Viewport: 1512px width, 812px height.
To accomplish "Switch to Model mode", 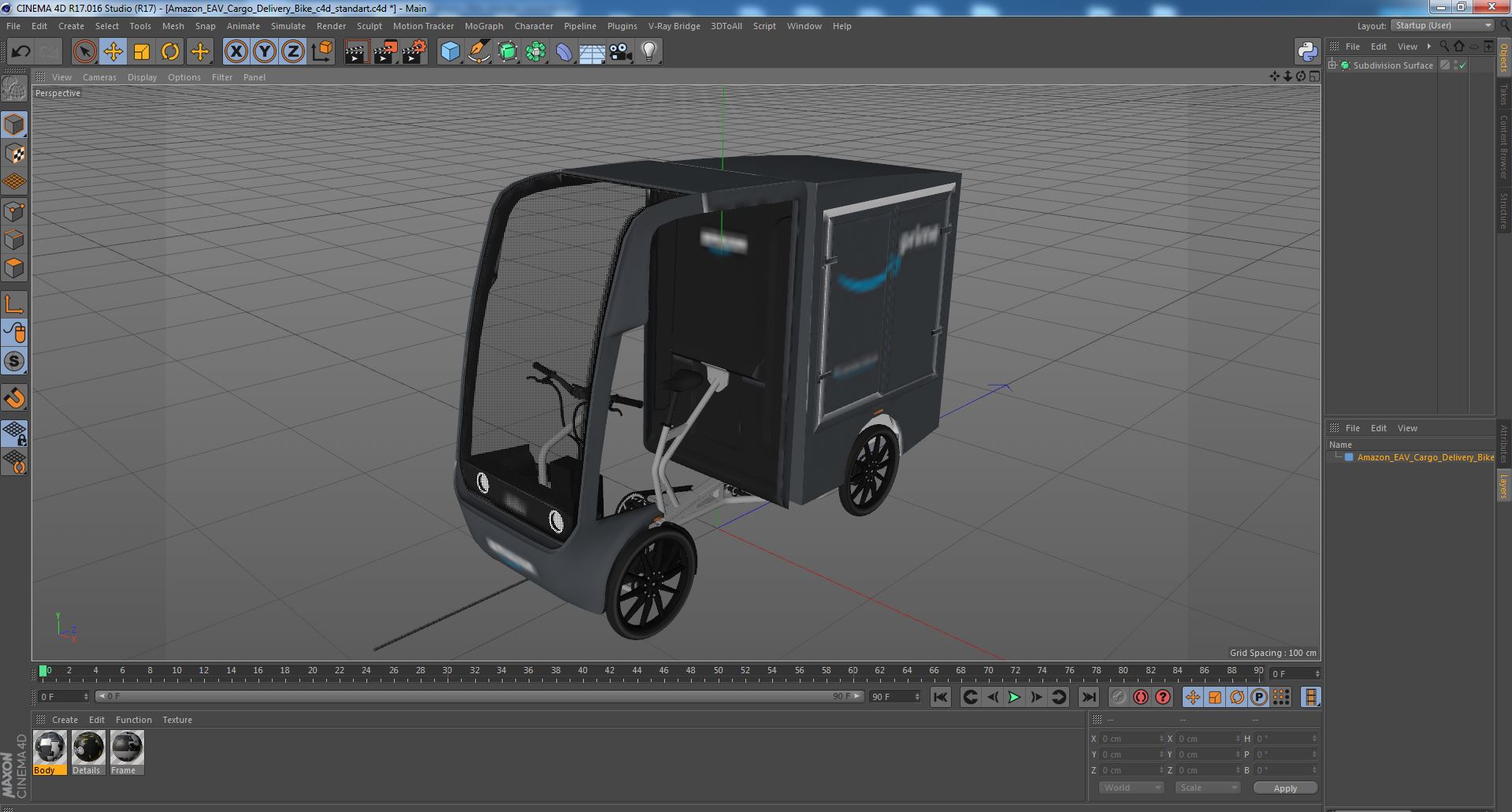I will (14, 125).
